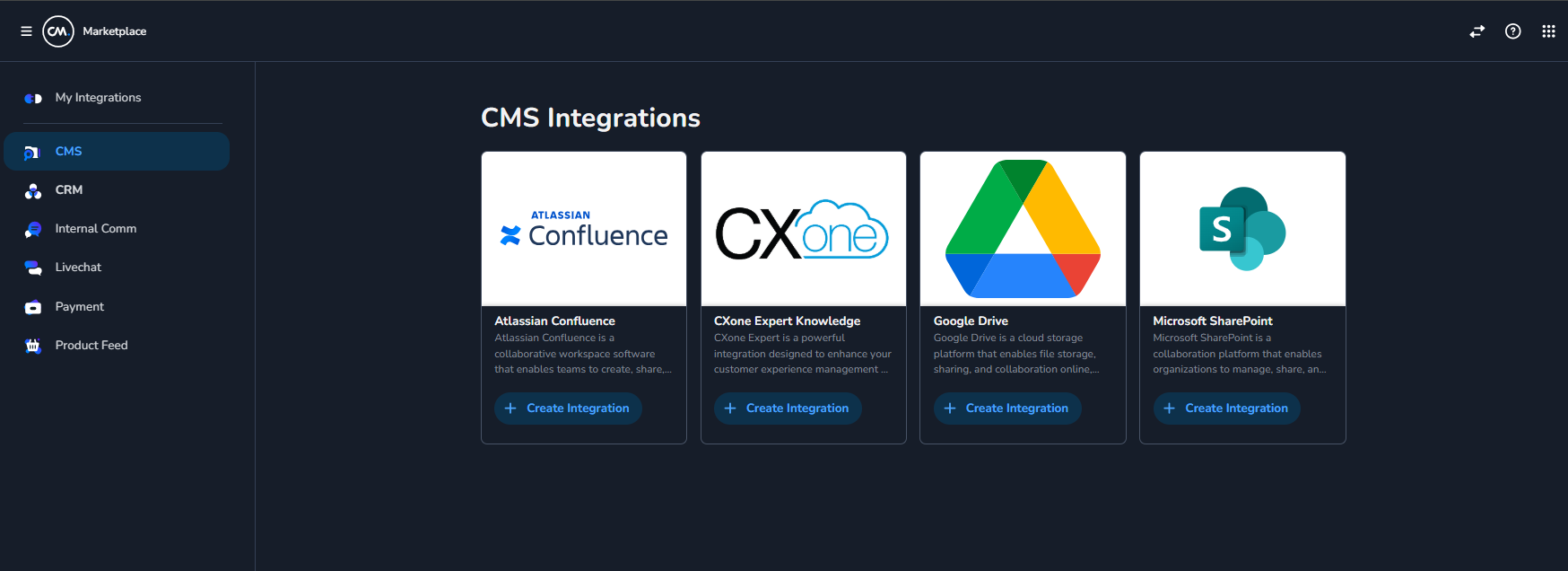Click the Microsoft SharePoint description text

pyautogui.click(x=1240, y=354)
